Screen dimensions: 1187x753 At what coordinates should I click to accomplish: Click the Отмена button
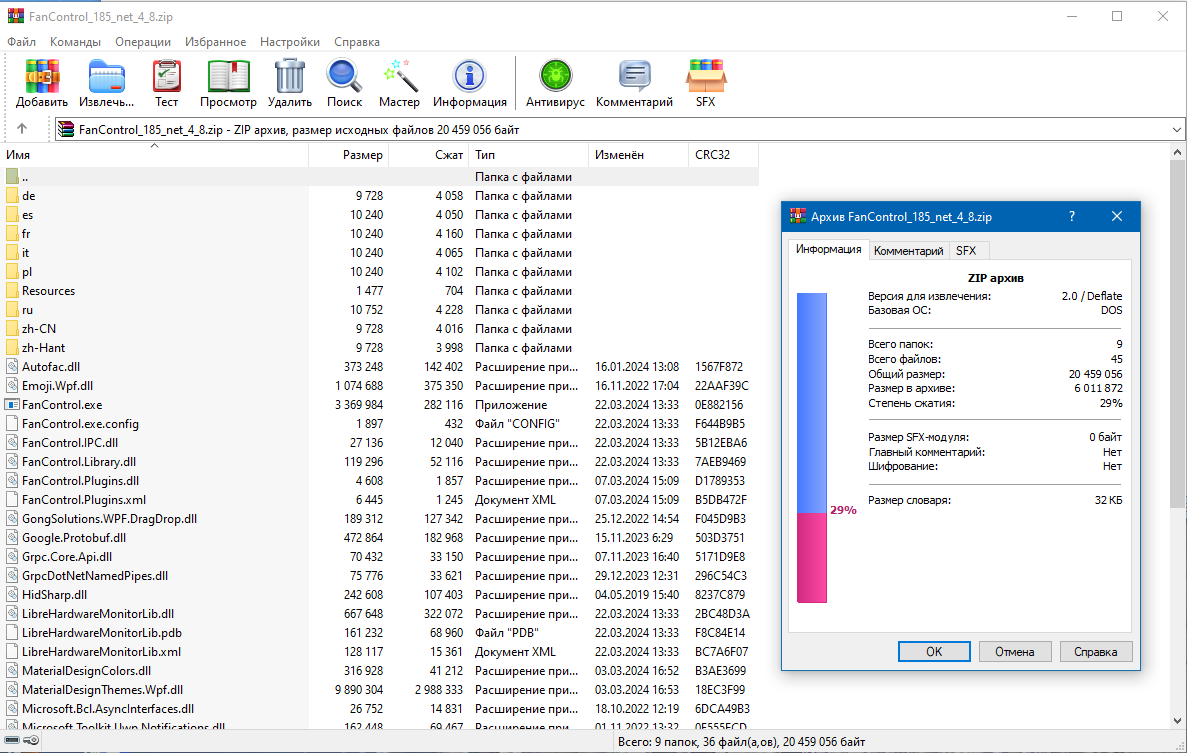tap(1014, 651)
